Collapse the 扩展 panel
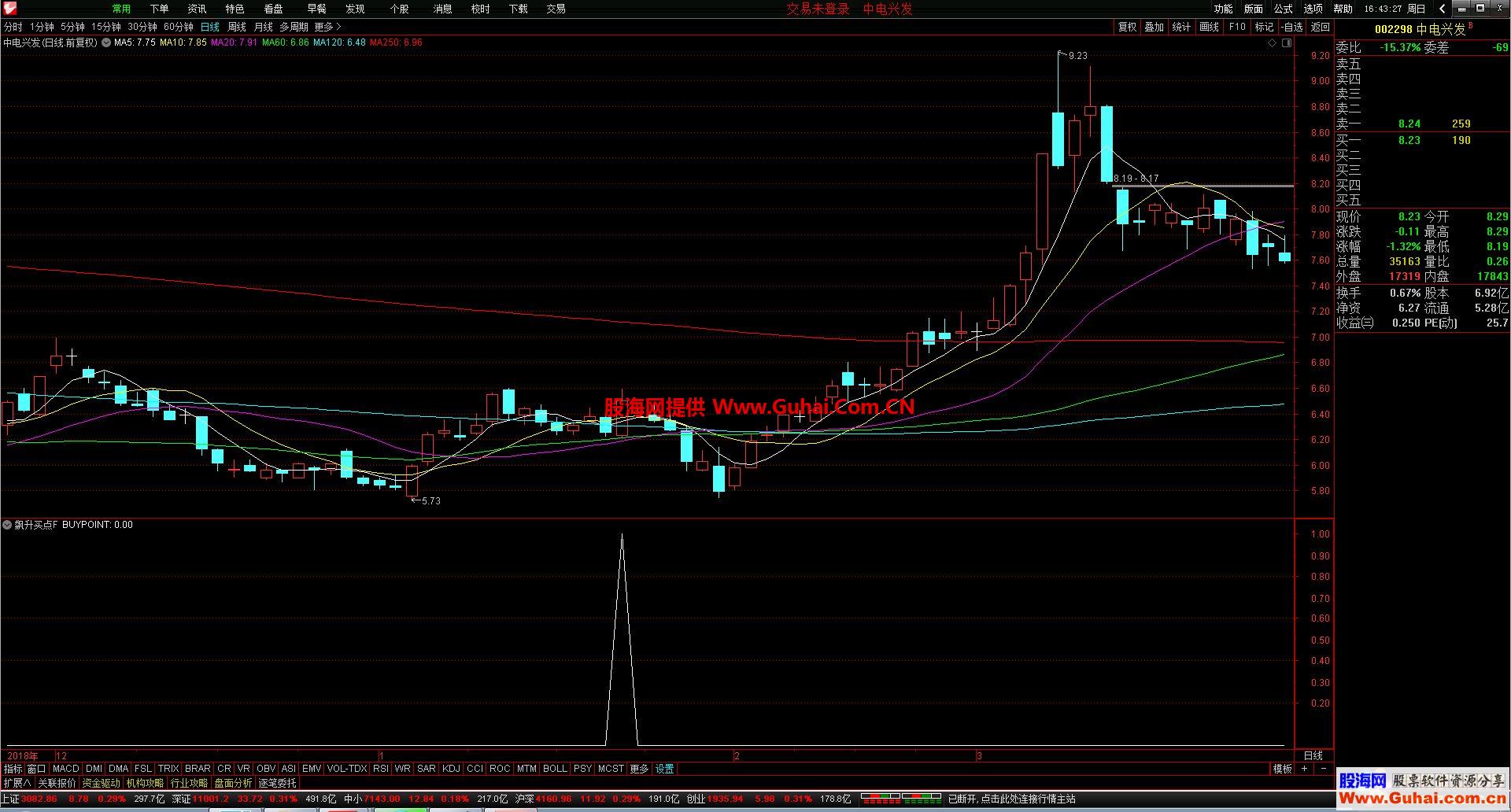The image size is (1511, 812). pos(17,783)
